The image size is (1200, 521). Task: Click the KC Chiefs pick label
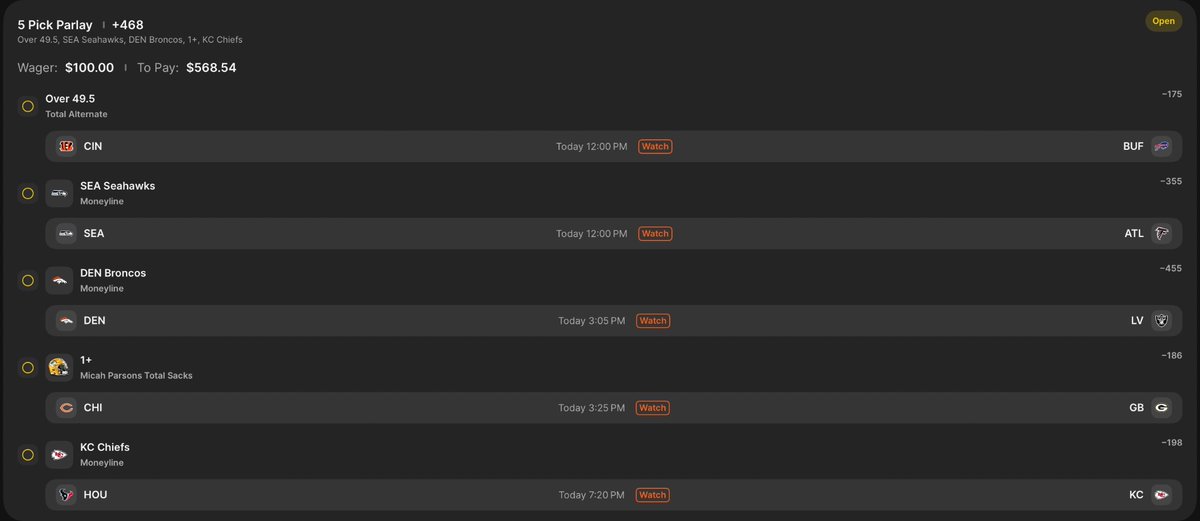tap(105, 447)
